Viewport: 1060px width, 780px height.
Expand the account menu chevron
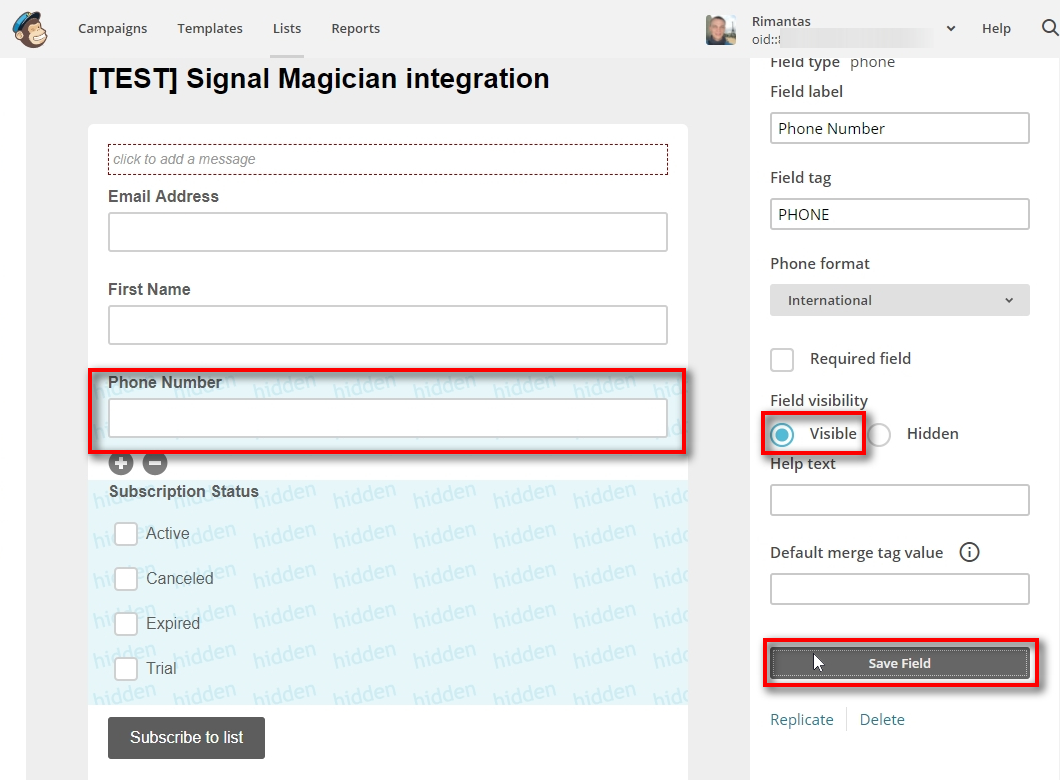(x=950, y=29)
